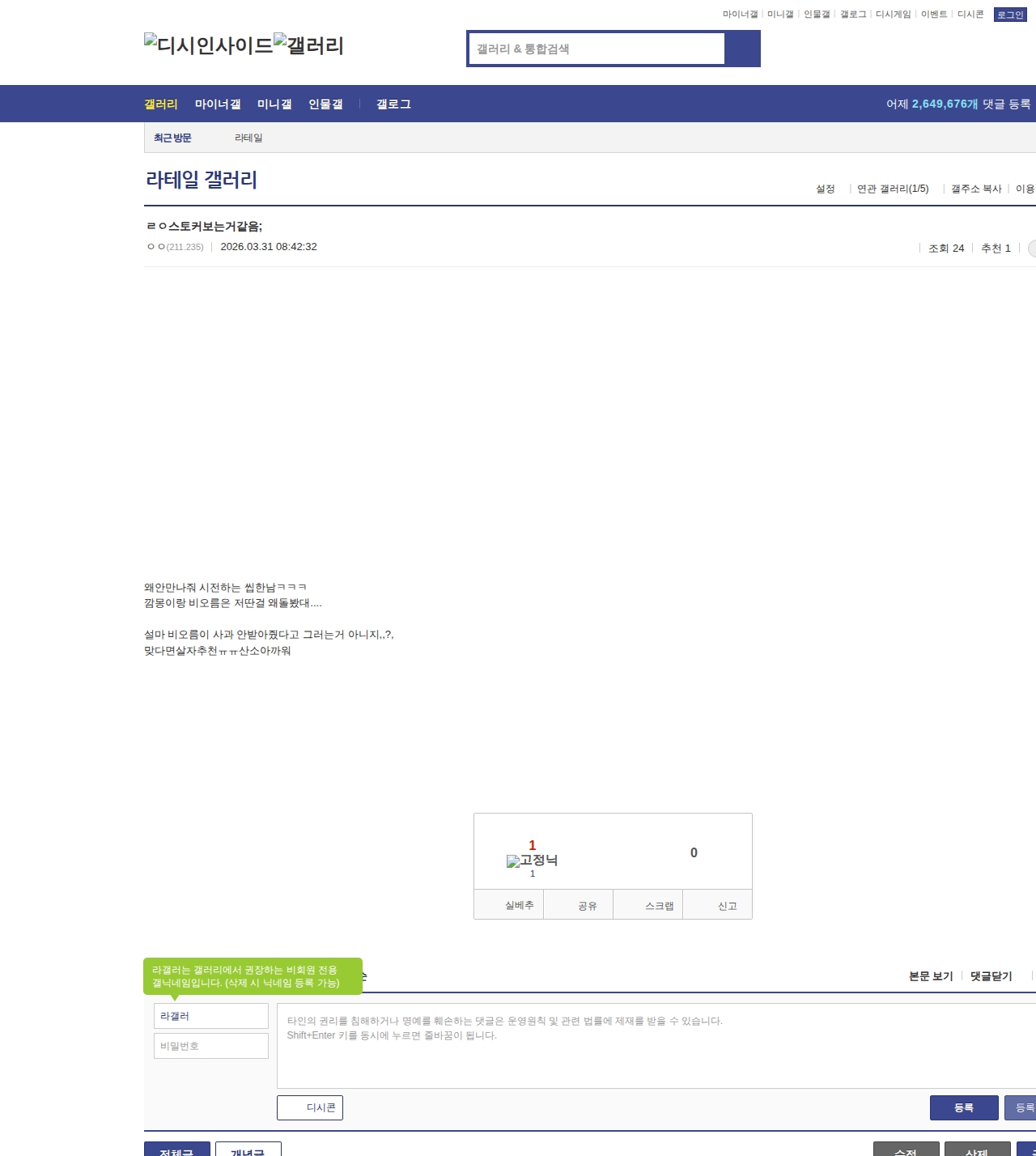The image size is (1036, 1156).
Task: Focus the 라갤러 nickname field
Action: [211, 1016]
